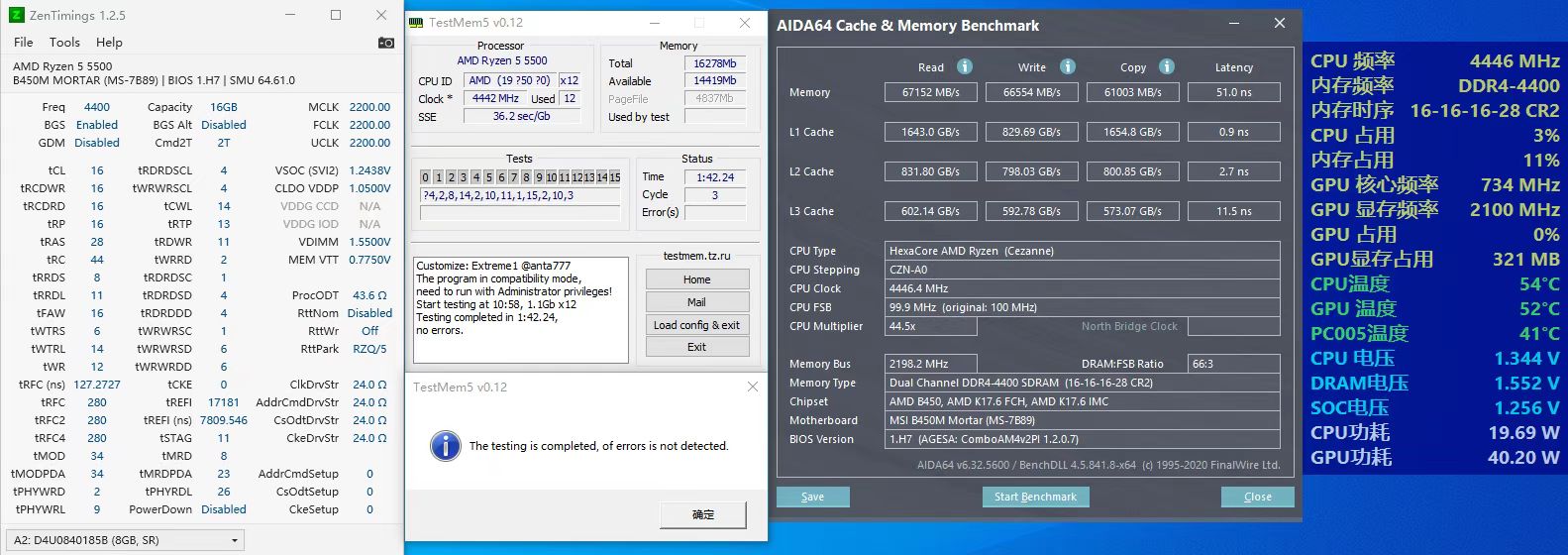The height and width of the screenshot is (555, 1568).
Task: Click Start Benchmark button
Action: point(1035,497)
